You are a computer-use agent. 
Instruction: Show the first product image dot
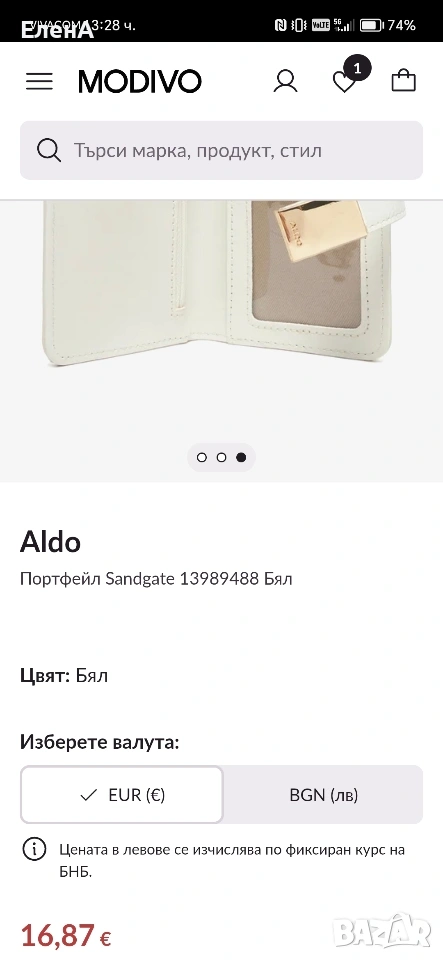point(202,457)
